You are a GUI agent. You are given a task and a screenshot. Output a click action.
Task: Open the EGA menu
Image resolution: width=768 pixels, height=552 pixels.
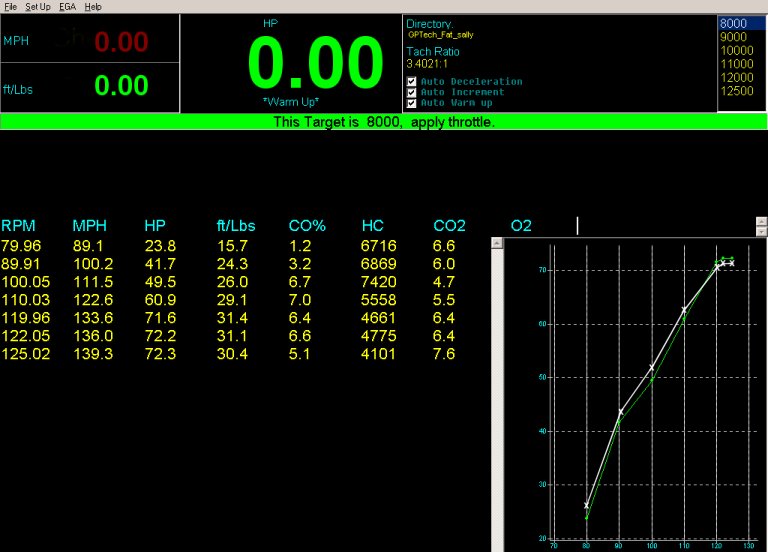[x=68, y=6]
